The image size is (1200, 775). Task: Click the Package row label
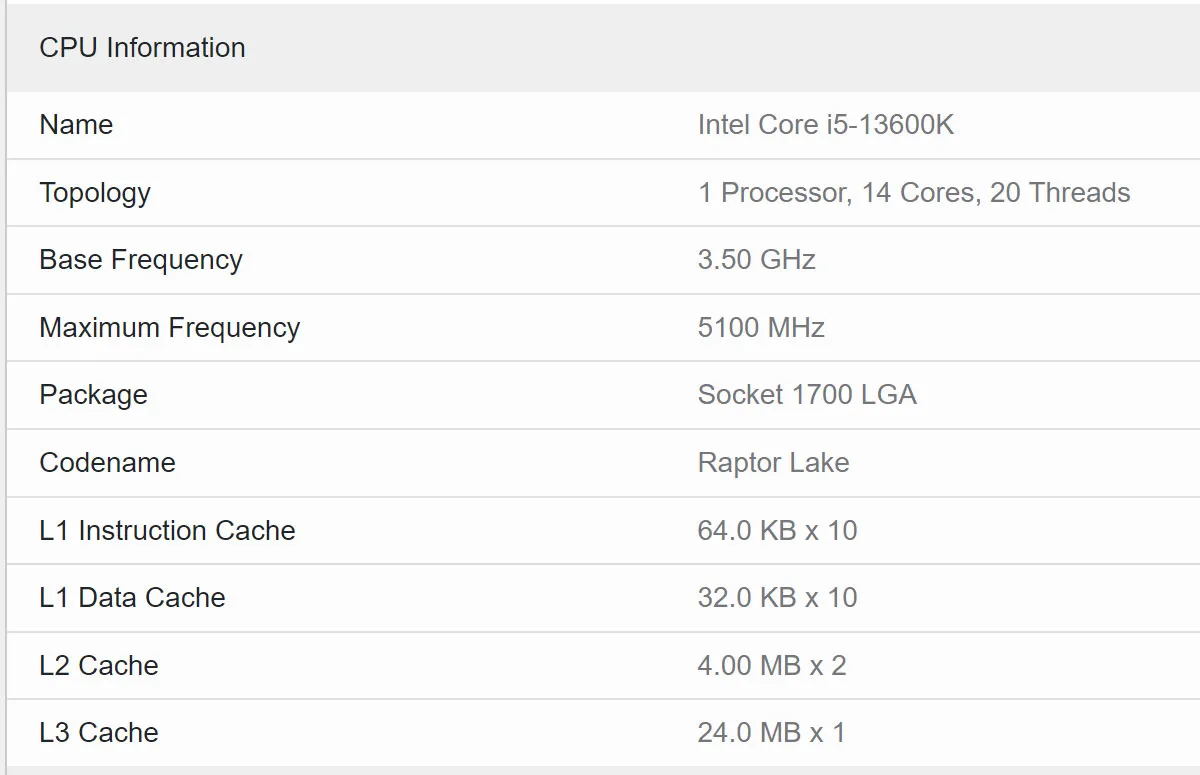click(x=94, y=395)
